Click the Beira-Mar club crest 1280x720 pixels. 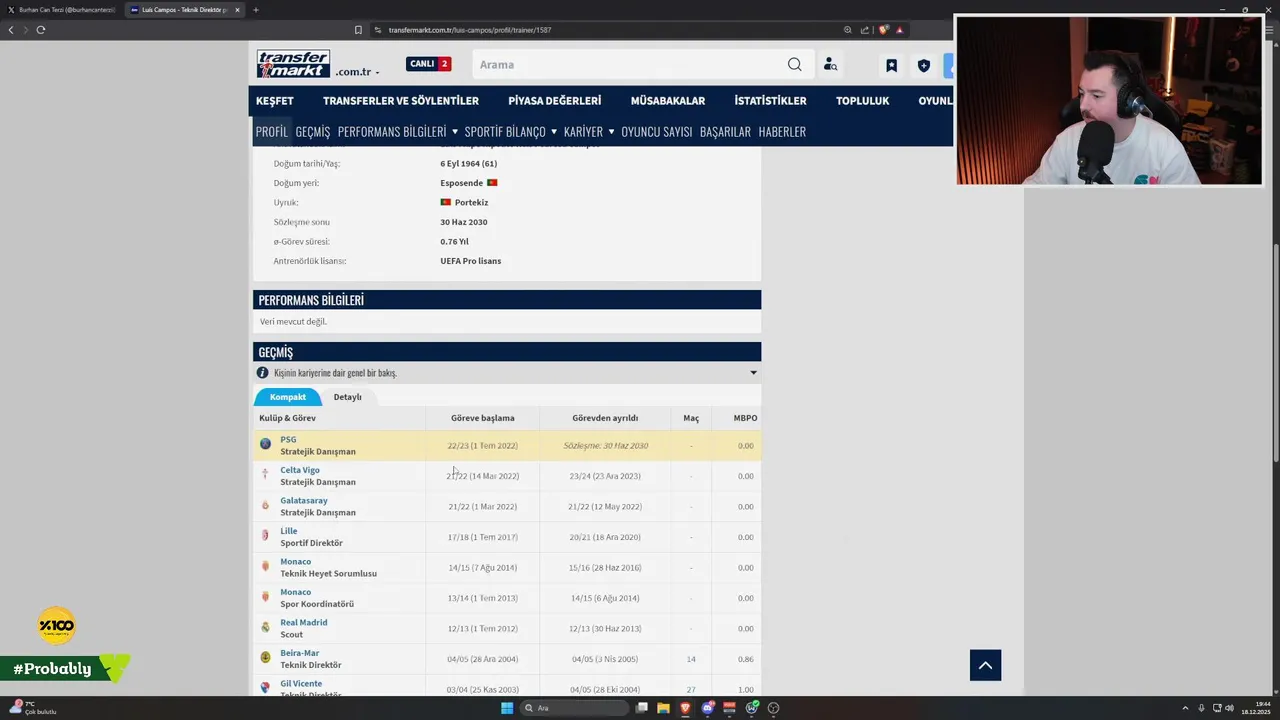point(265,658)
